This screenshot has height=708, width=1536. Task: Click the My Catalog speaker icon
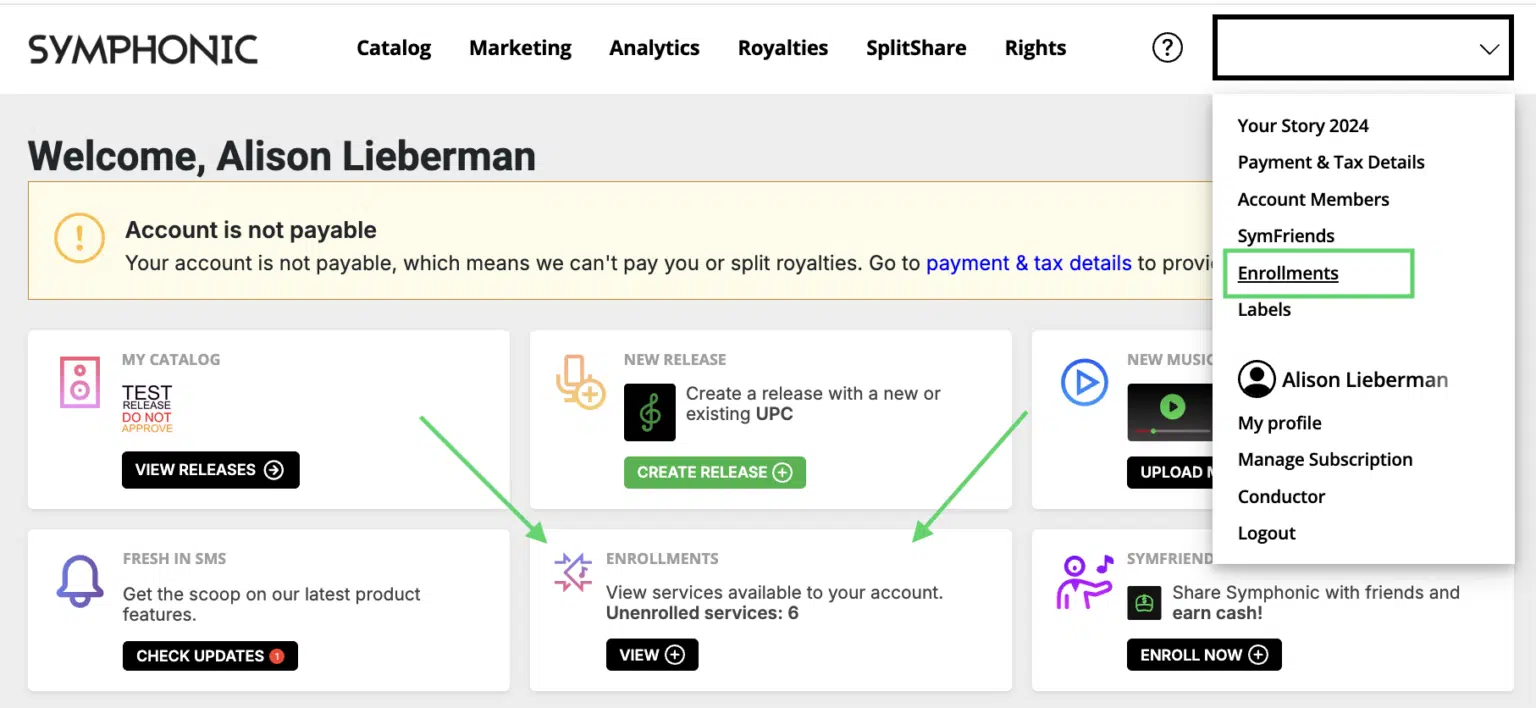[80, 382]
